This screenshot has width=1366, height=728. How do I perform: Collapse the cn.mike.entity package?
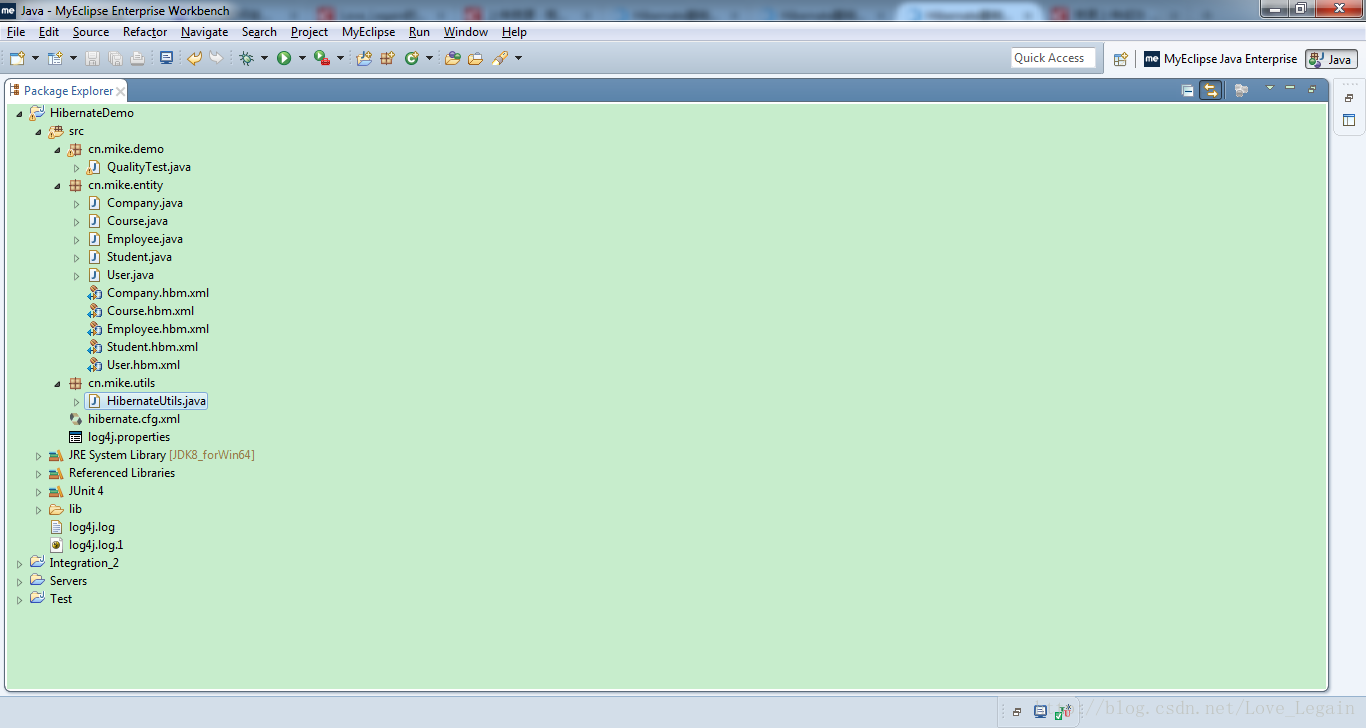click(x=57, y=186)
